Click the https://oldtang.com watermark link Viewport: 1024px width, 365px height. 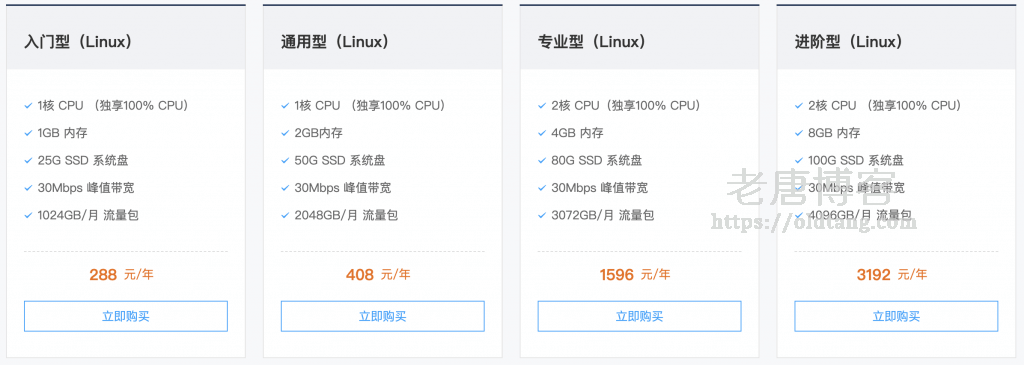[x=813, y=222]
